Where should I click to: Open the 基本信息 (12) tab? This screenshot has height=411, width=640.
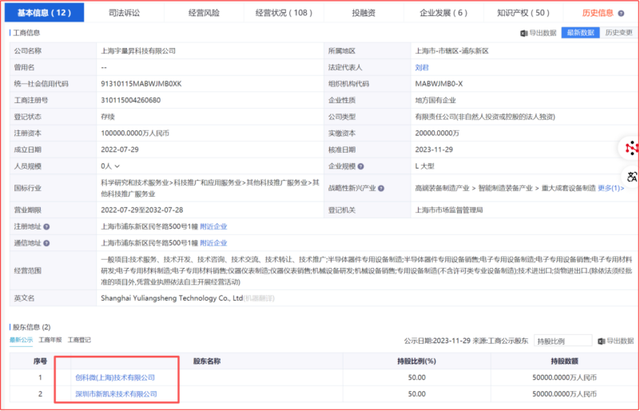click(44, 13)
